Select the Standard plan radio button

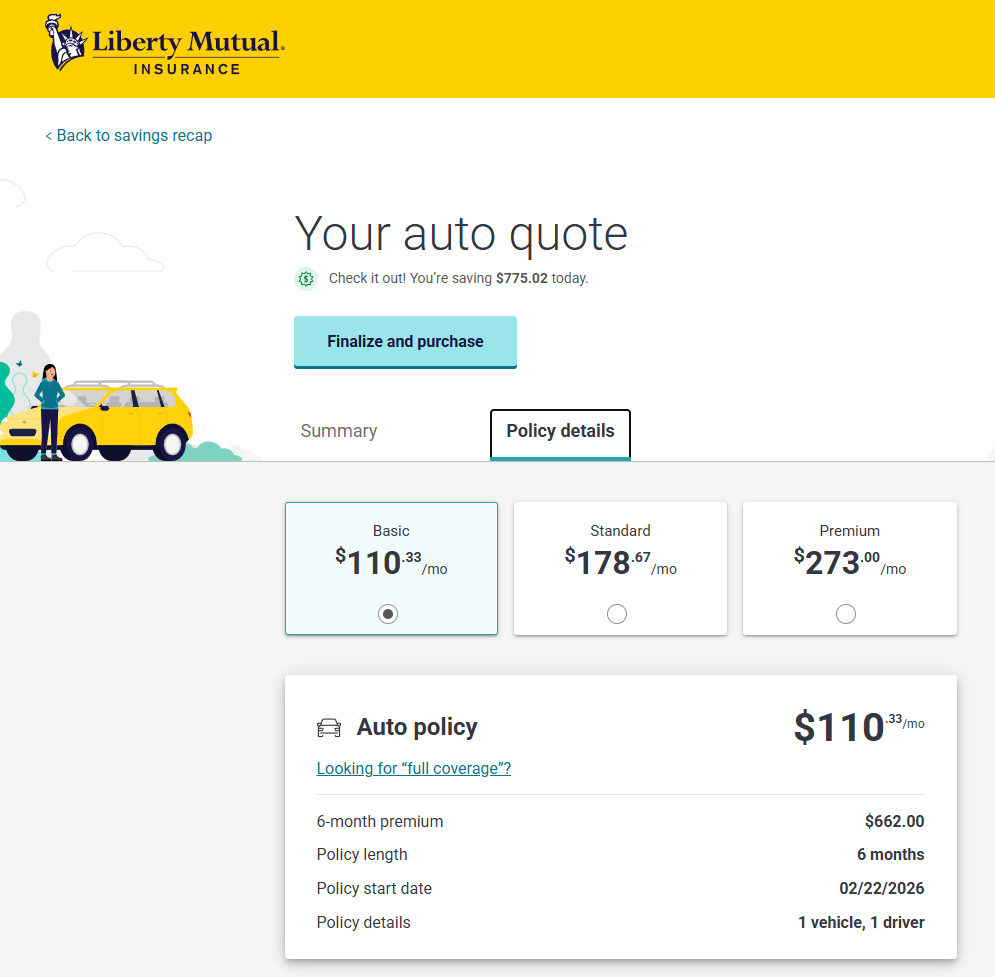[617, 614]
